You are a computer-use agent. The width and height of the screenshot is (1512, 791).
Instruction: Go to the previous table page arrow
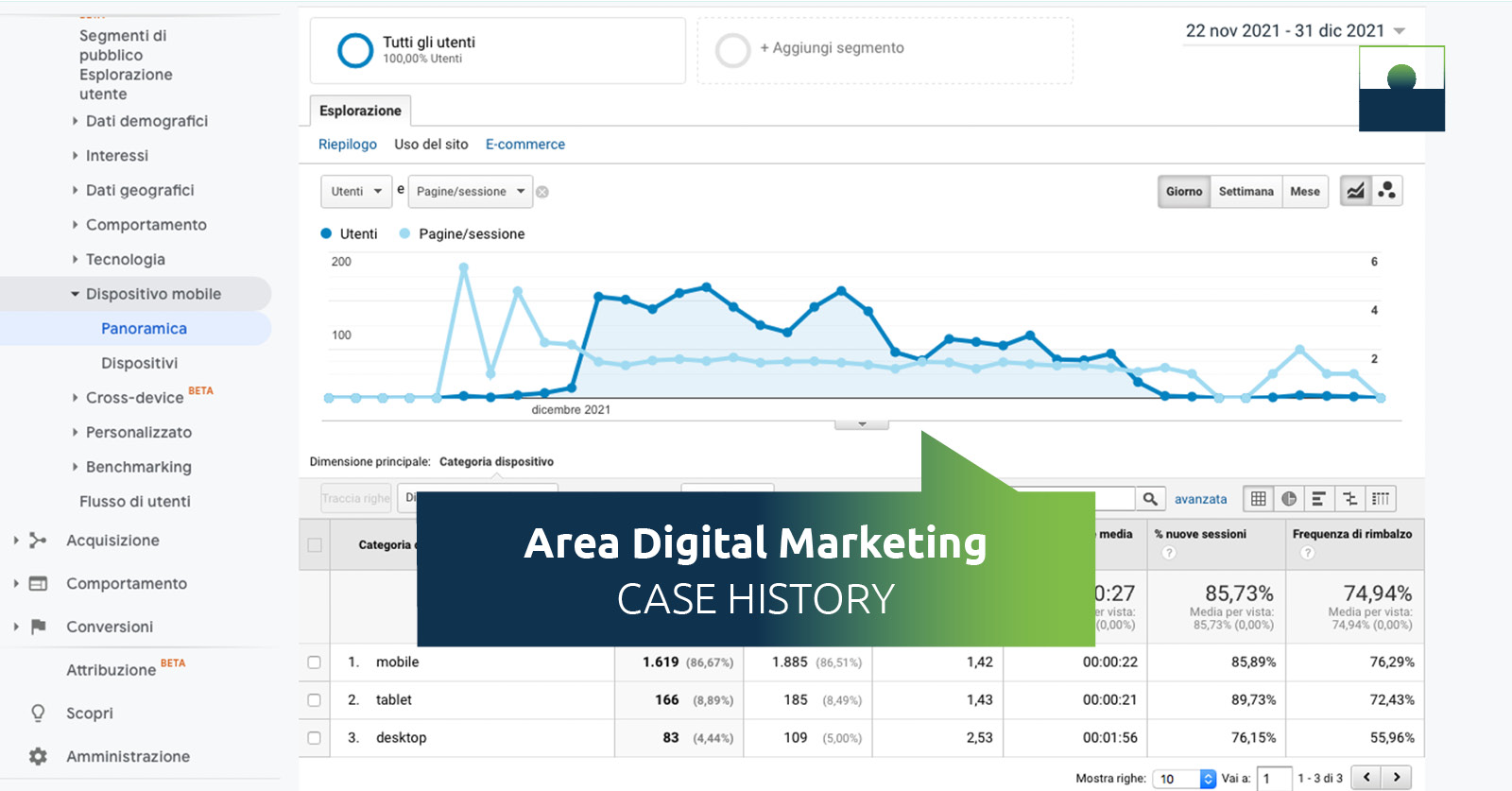pos(1366,778)
